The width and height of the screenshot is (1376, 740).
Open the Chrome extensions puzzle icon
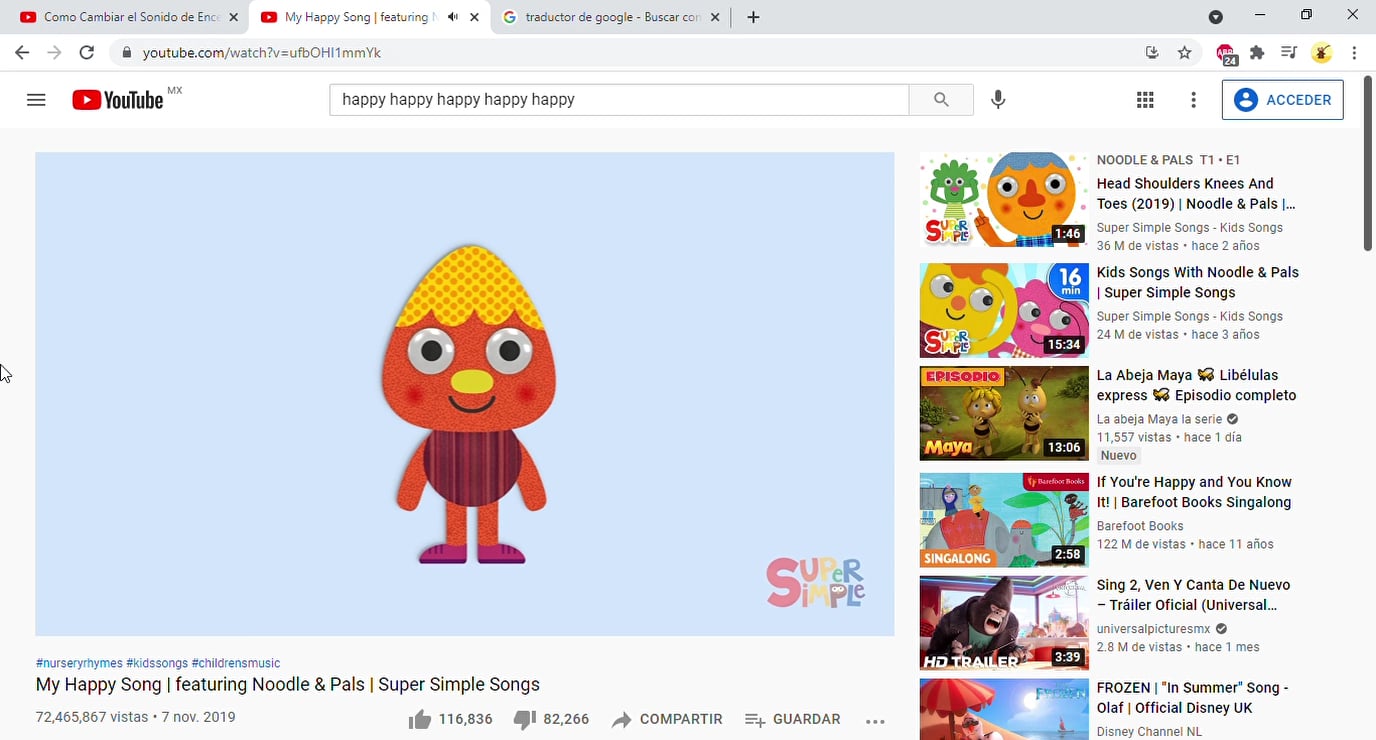tap(1257, 53)
